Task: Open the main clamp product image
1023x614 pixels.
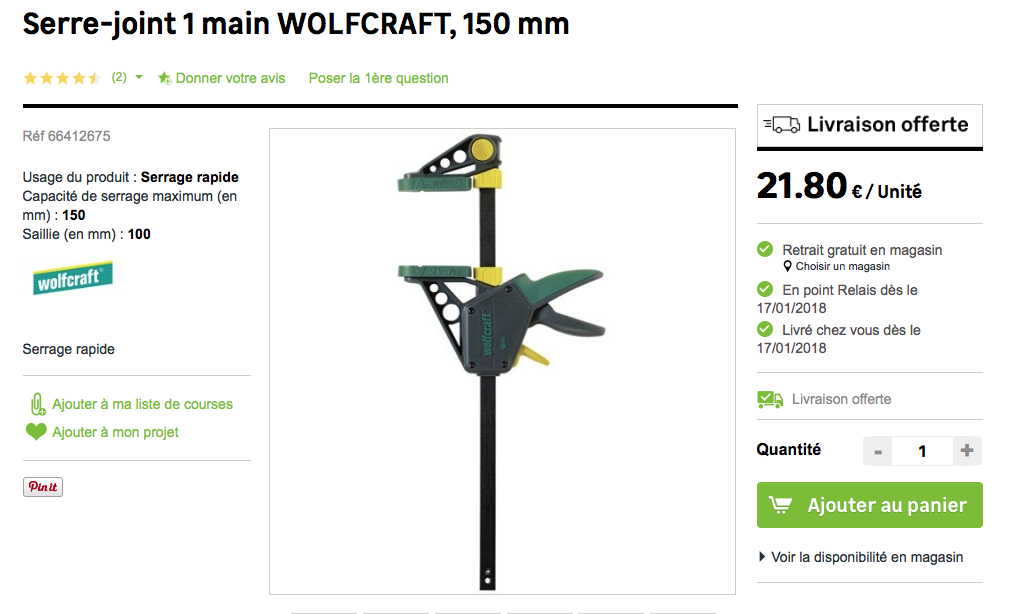Action: pyautogui.click(x=502, y=361)
